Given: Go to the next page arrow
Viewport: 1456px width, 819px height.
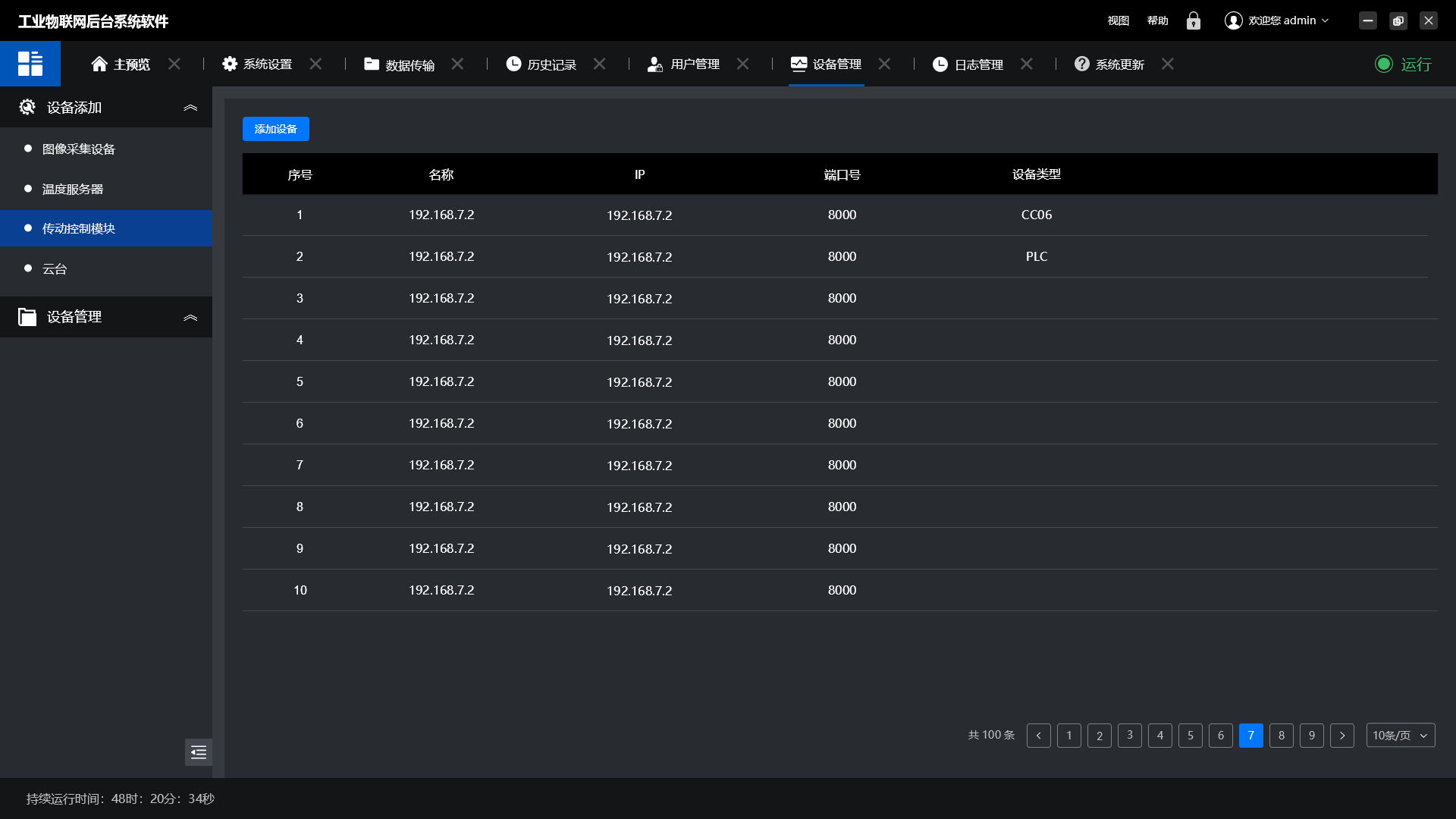Looking at the screenshot, I should 1342,736.
